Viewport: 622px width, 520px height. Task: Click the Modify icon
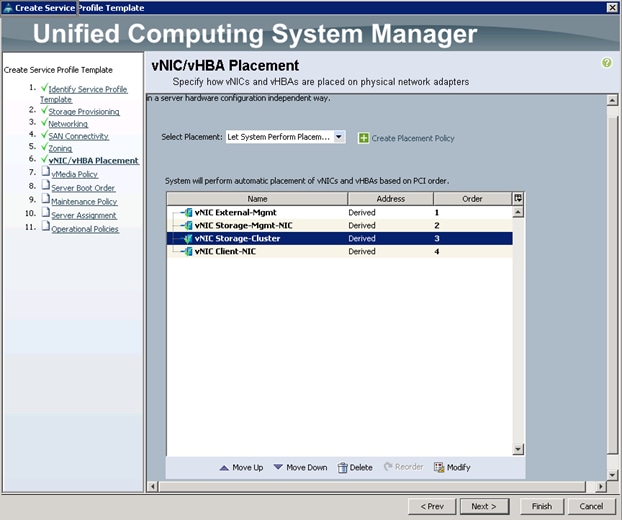coord(439,468)
